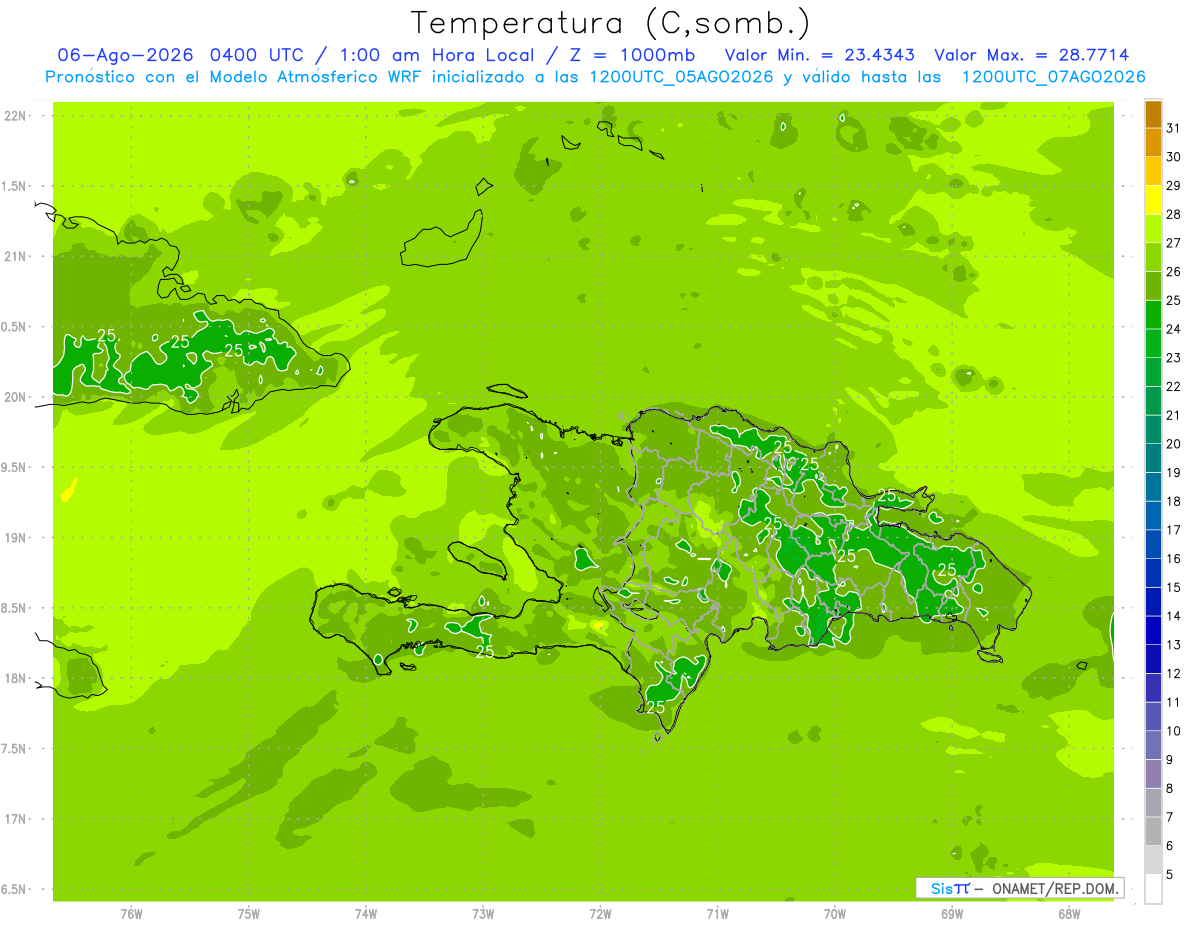Click the legend value "24"

pyautogui.click(x=1174, y=329)
